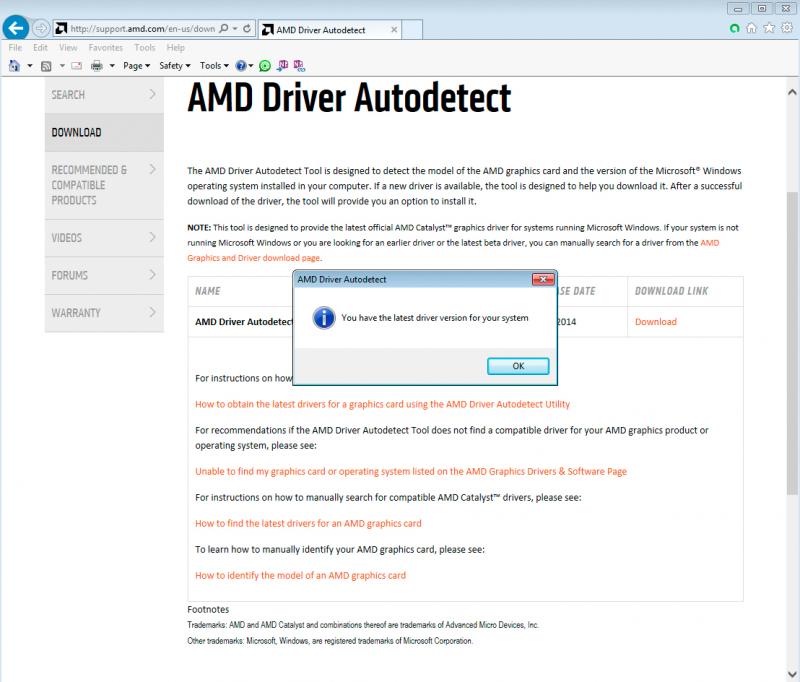800x682 pixels.
Task: Close the AMD Driver Autodetect browser tab
Action: pos(394,30)
